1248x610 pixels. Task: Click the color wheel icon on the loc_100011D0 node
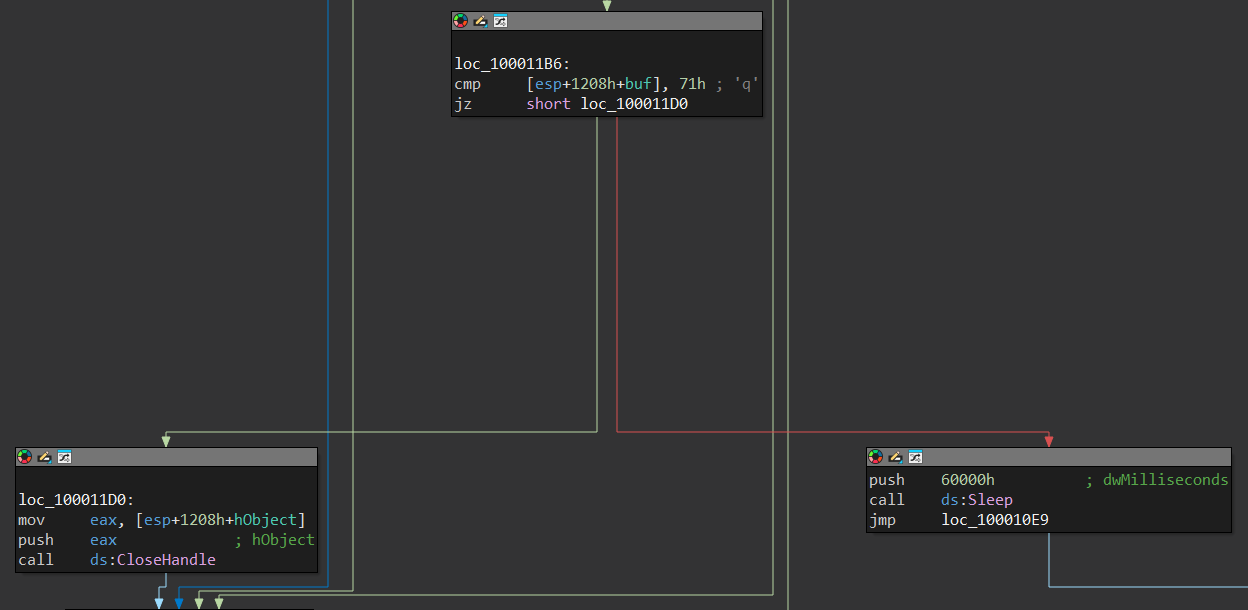tap(24, 457)
